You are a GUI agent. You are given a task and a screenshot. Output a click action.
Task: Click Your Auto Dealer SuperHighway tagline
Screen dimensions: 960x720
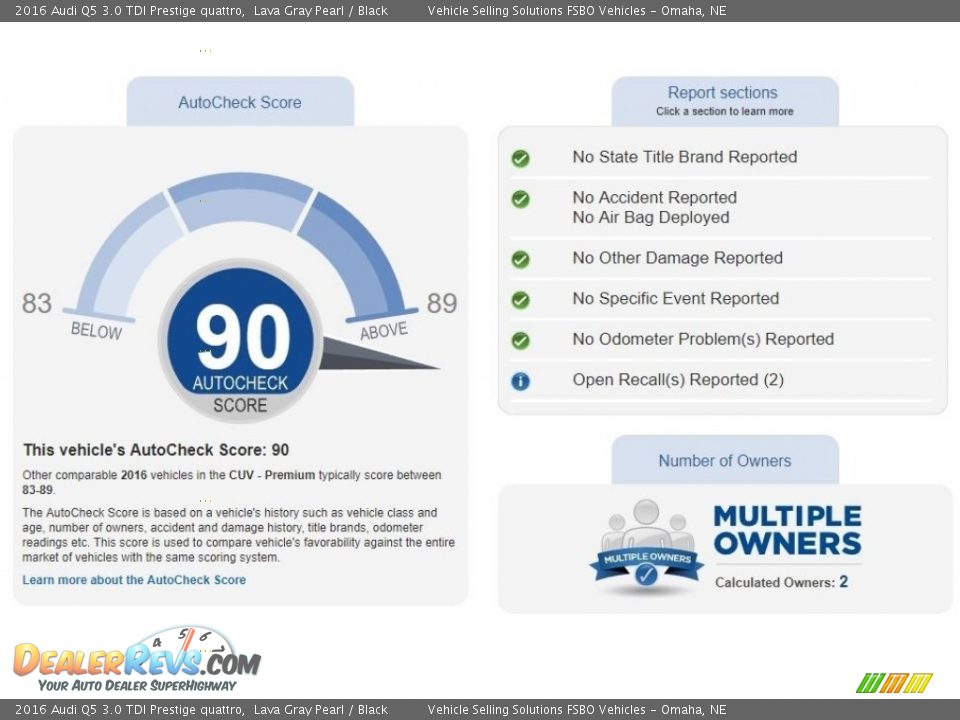tap(137, 686)
